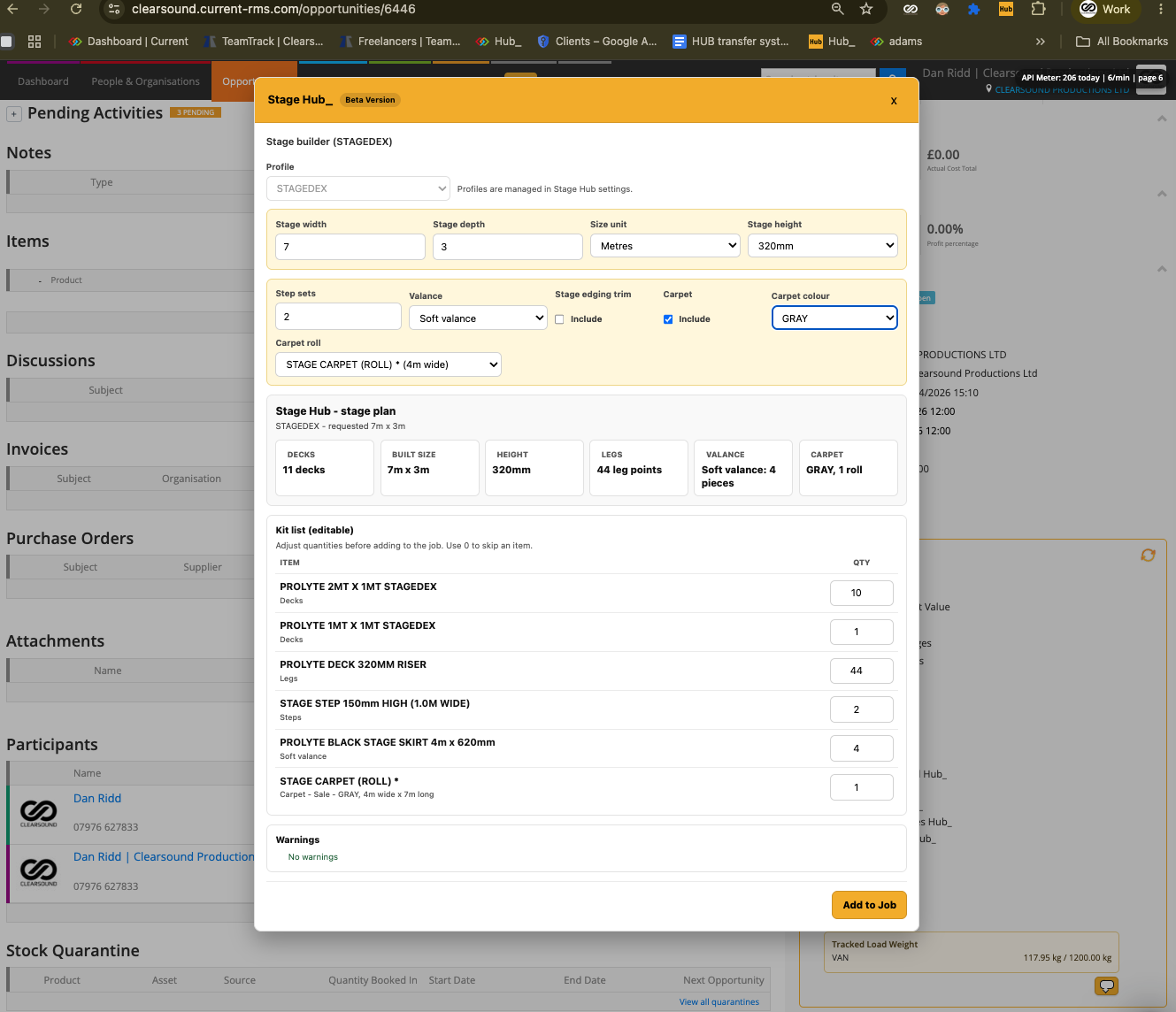1176x1012 pixels.
Task: Expand Pending Activities with the plus button
Action: pos(14,114)
